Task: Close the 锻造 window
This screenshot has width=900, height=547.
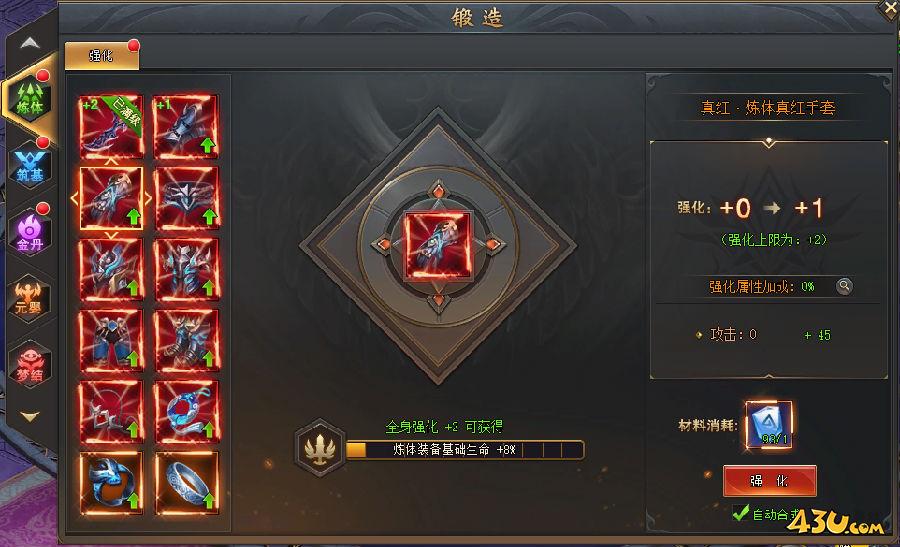Action: pos(889,9)
